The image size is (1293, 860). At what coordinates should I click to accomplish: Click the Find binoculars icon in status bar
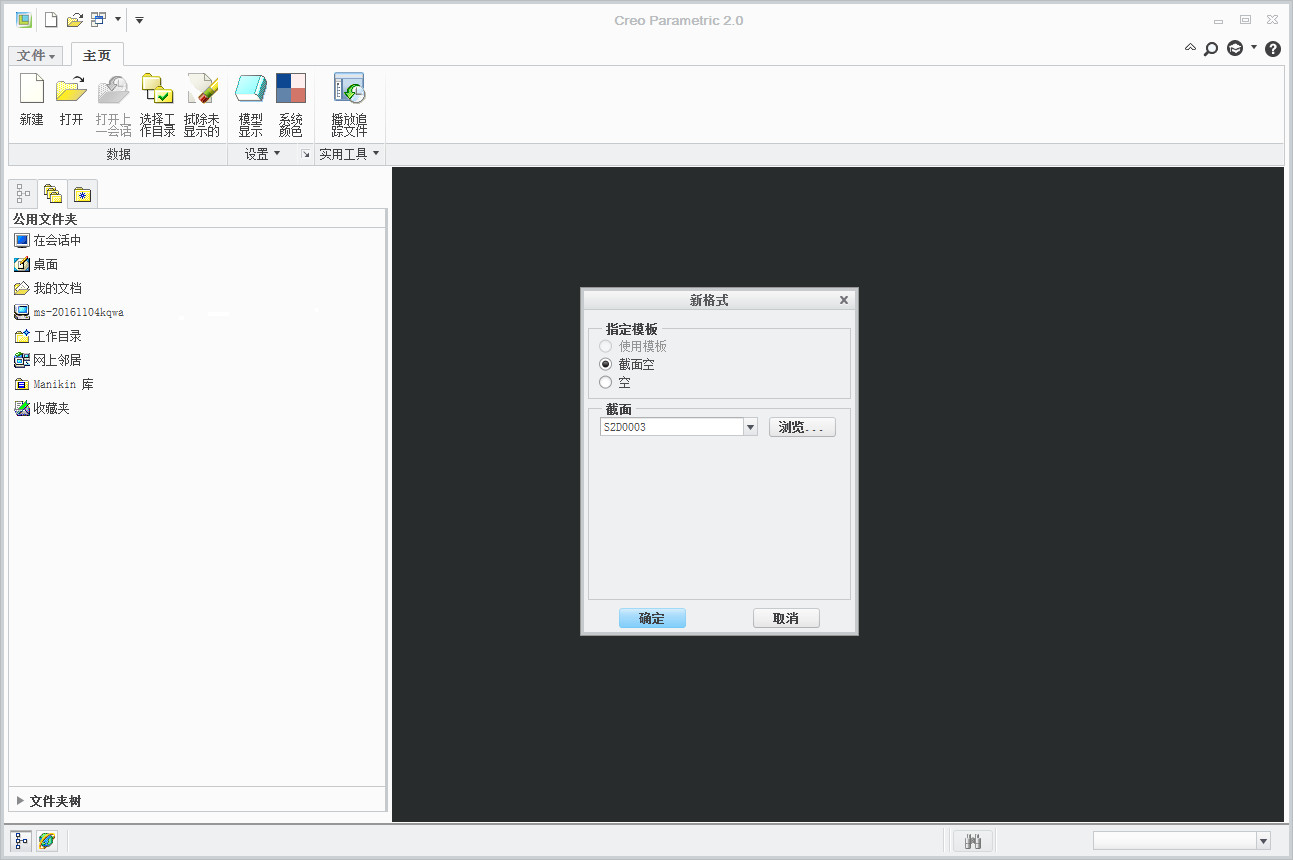(972, 841)
